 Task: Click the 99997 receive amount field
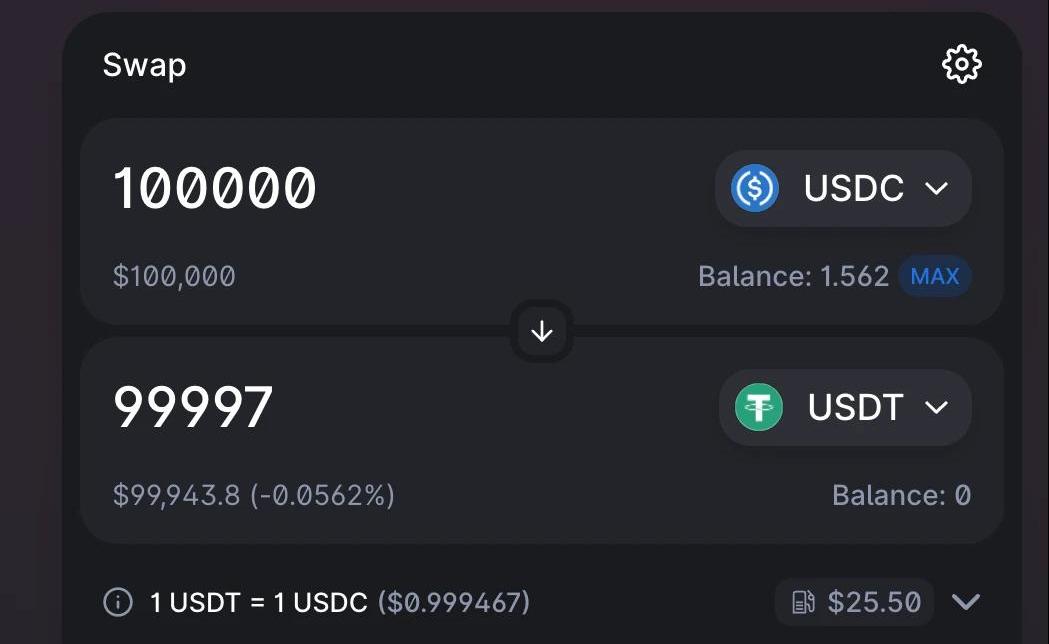193,407
